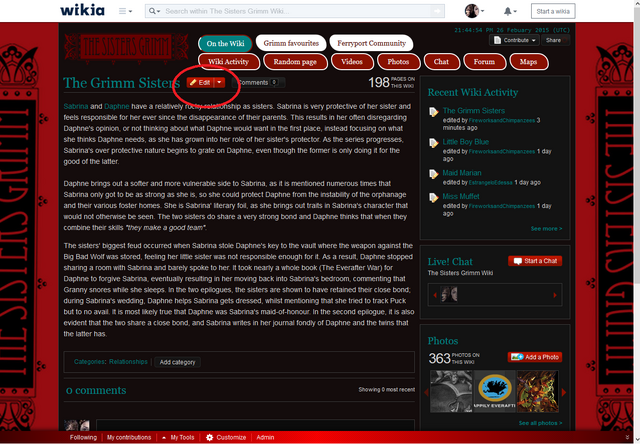Click the right arrow in Live Chat carousel
Screen dimensions: 640x444
click(555, 295)
